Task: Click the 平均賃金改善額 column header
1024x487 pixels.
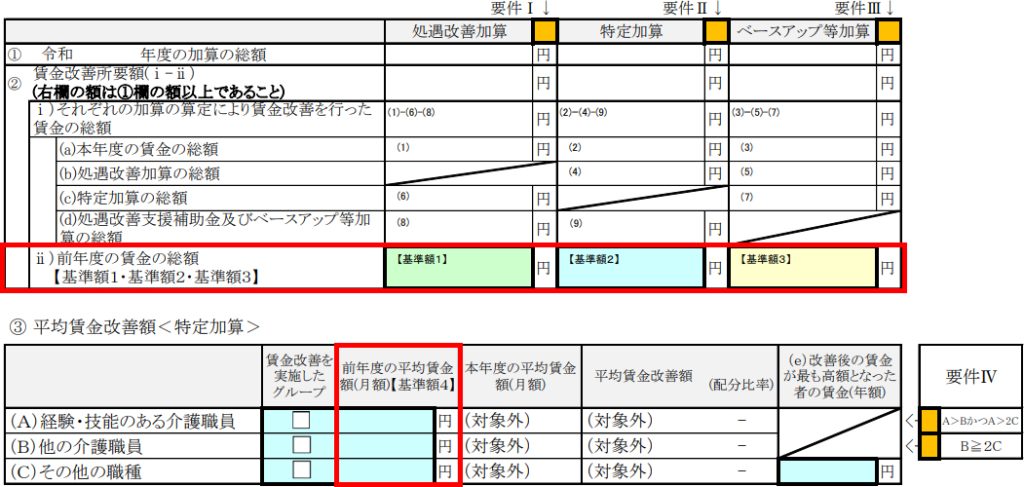Action: tap(644, 378)
